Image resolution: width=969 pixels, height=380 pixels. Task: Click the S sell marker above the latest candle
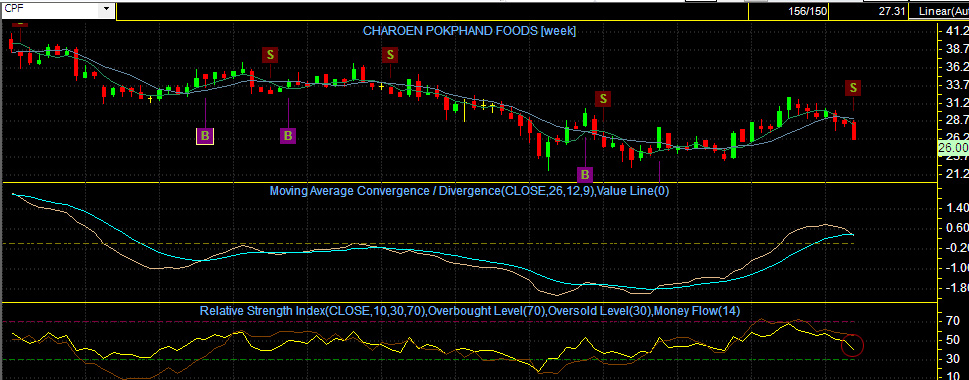[x=853, y=88]
